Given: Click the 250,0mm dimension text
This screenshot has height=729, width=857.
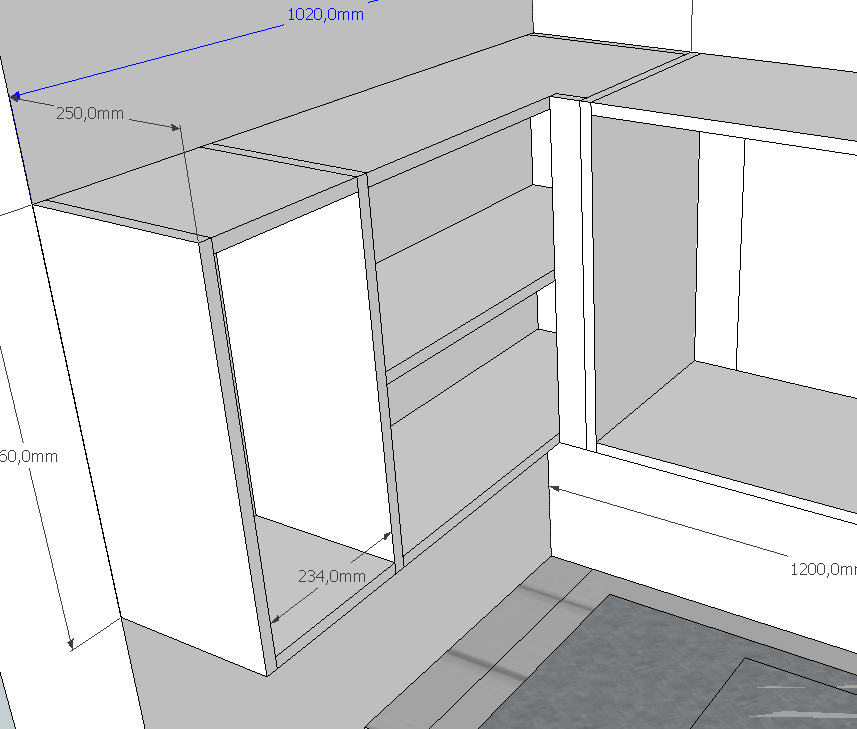Looking at the screenshot, I should click(89, 113).
